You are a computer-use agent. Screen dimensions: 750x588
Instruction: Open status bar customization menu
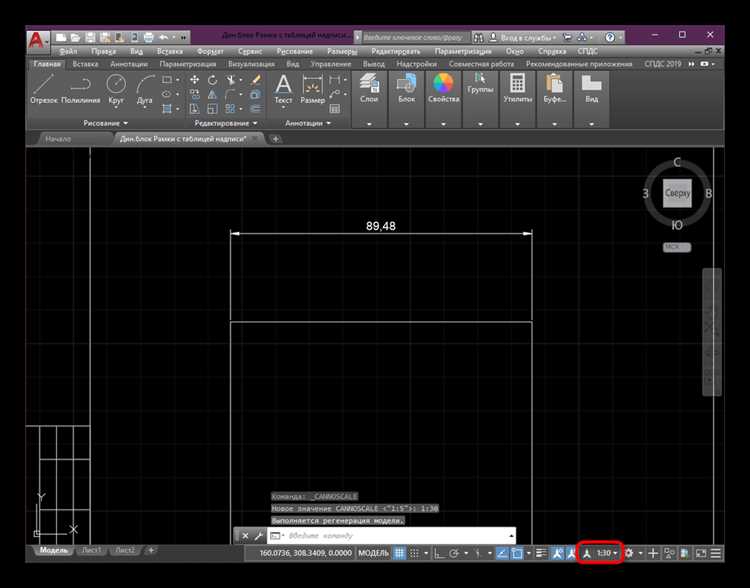tap(715, 553)
